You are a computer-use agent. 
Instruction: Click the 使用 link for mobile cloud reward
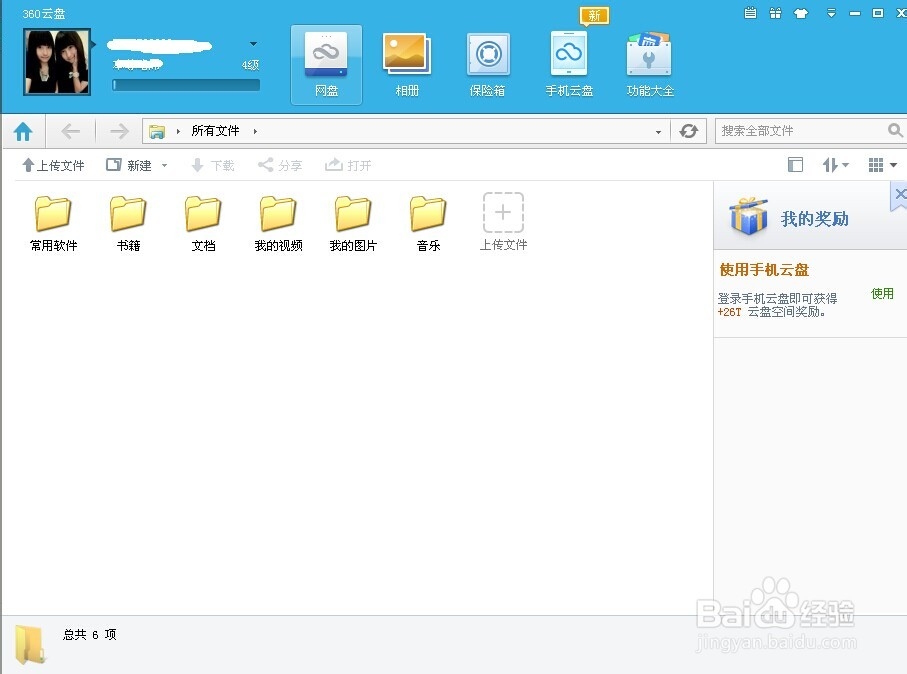coord(883,293)
